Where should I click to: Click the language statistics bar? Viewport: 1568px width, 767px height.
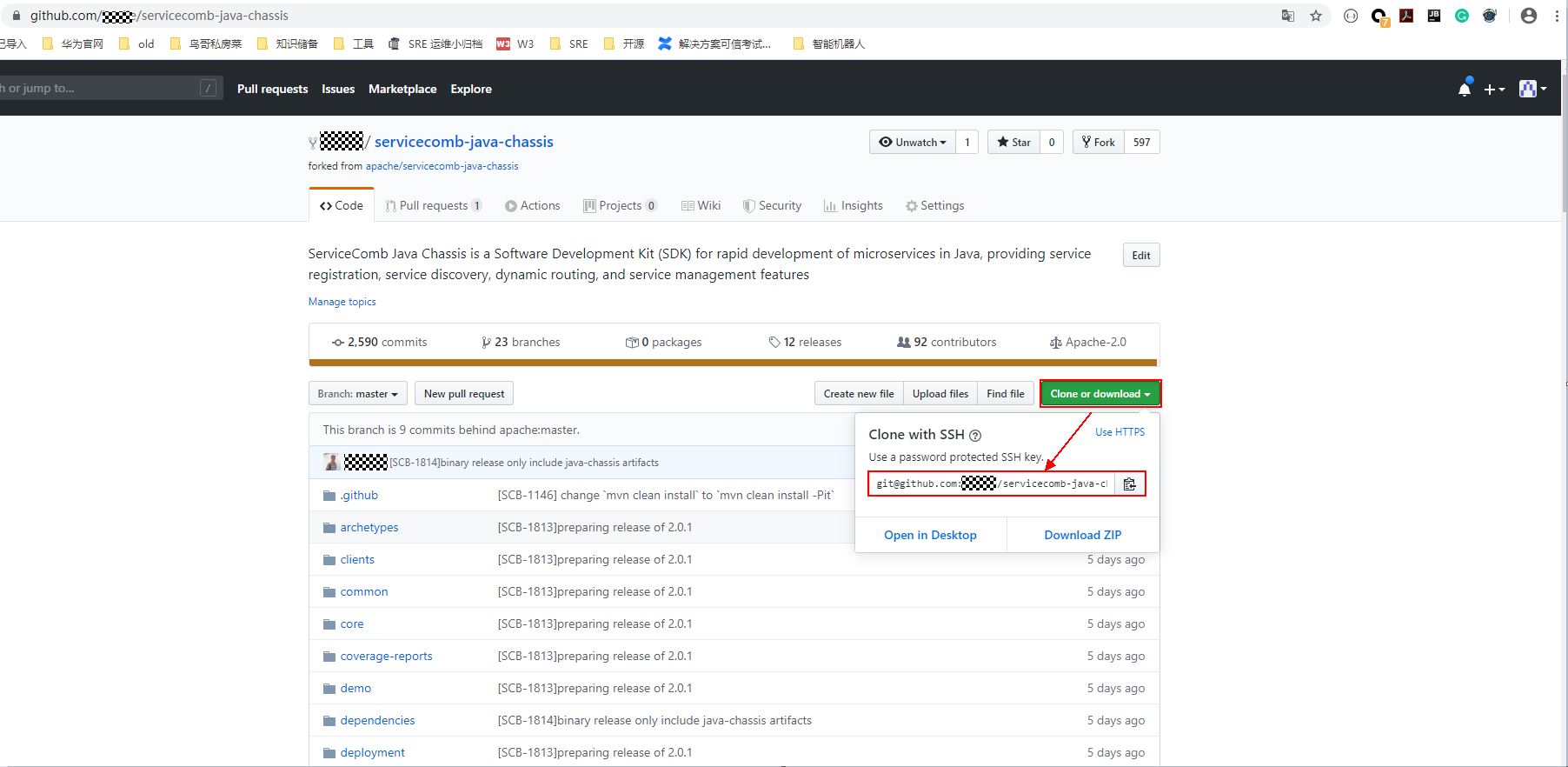733,363
